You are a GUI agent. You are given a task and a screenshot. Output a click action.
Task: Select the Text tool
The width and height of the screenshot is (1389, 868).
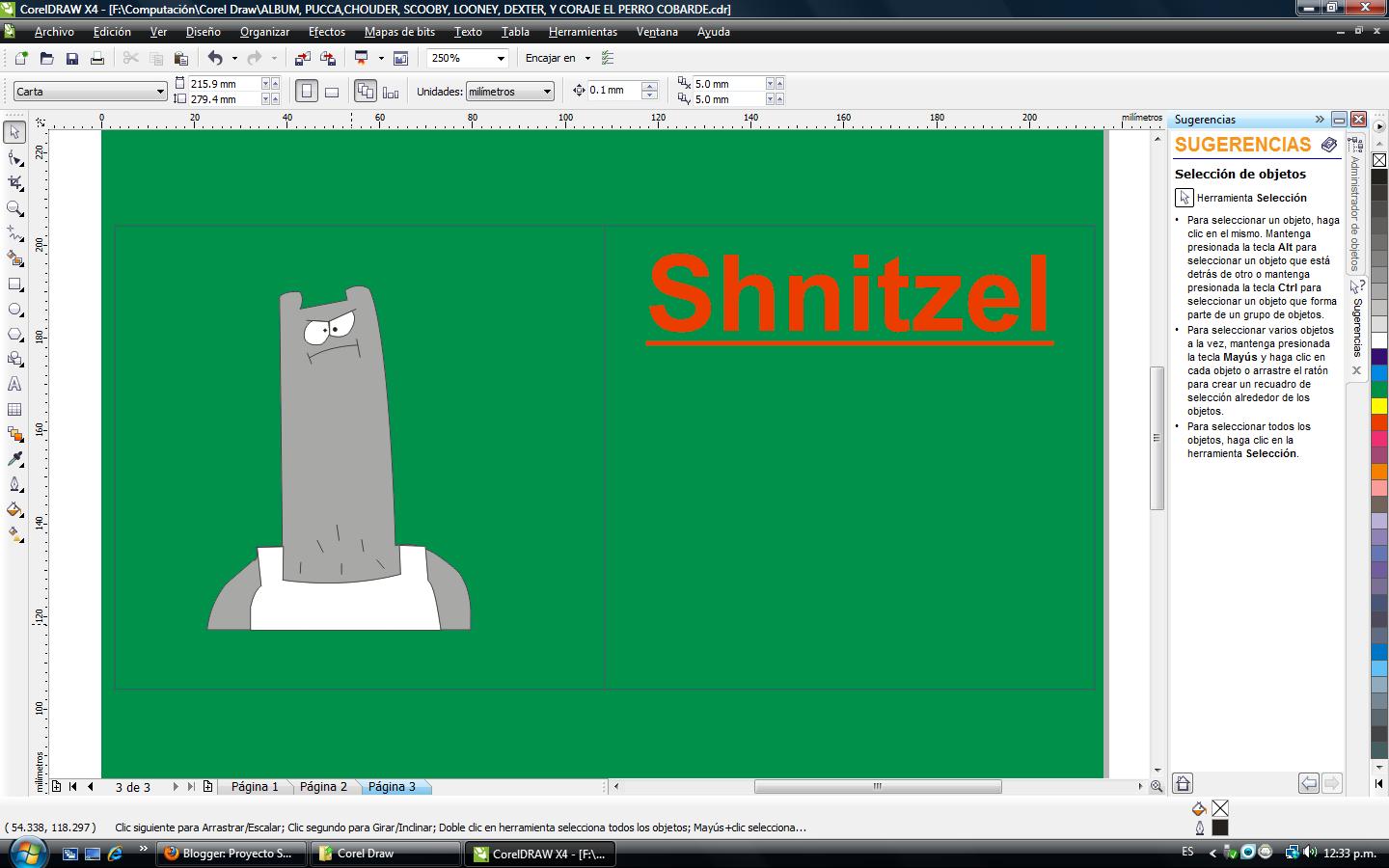(14, 384)
